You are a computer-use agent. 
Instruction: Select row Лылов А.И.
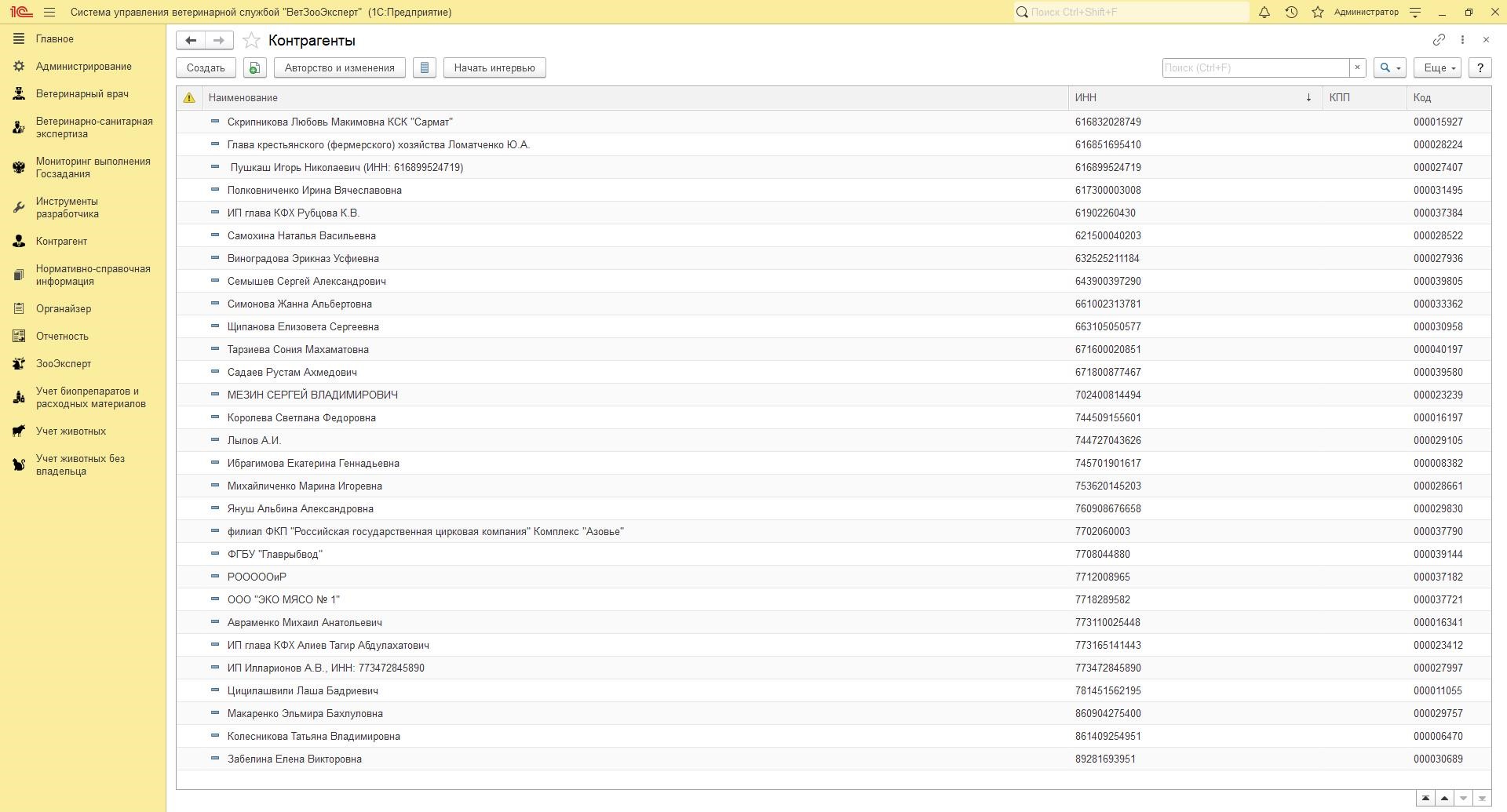point(834,440)
